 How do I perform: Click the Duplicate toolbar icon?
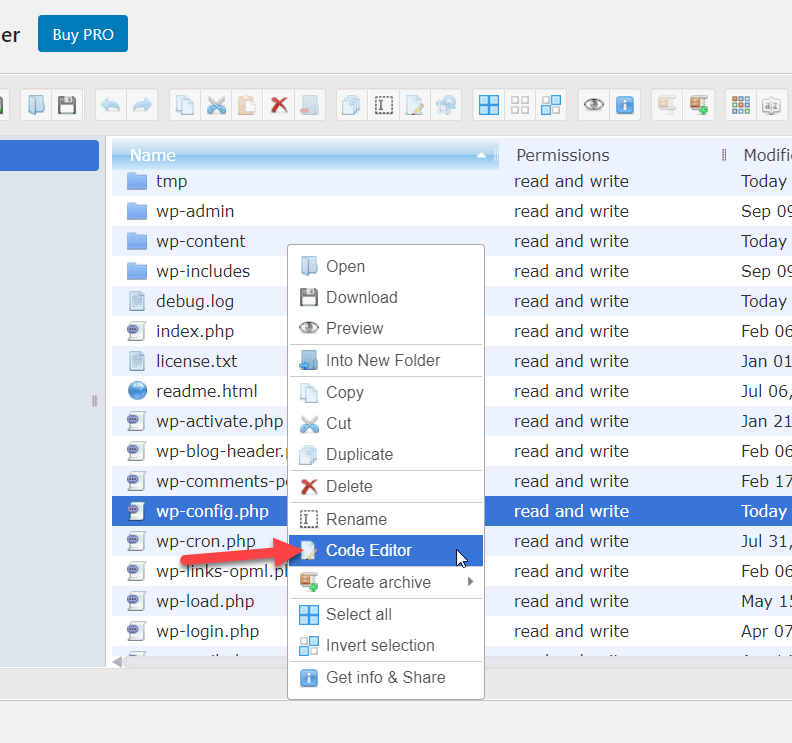pos(352,105)
